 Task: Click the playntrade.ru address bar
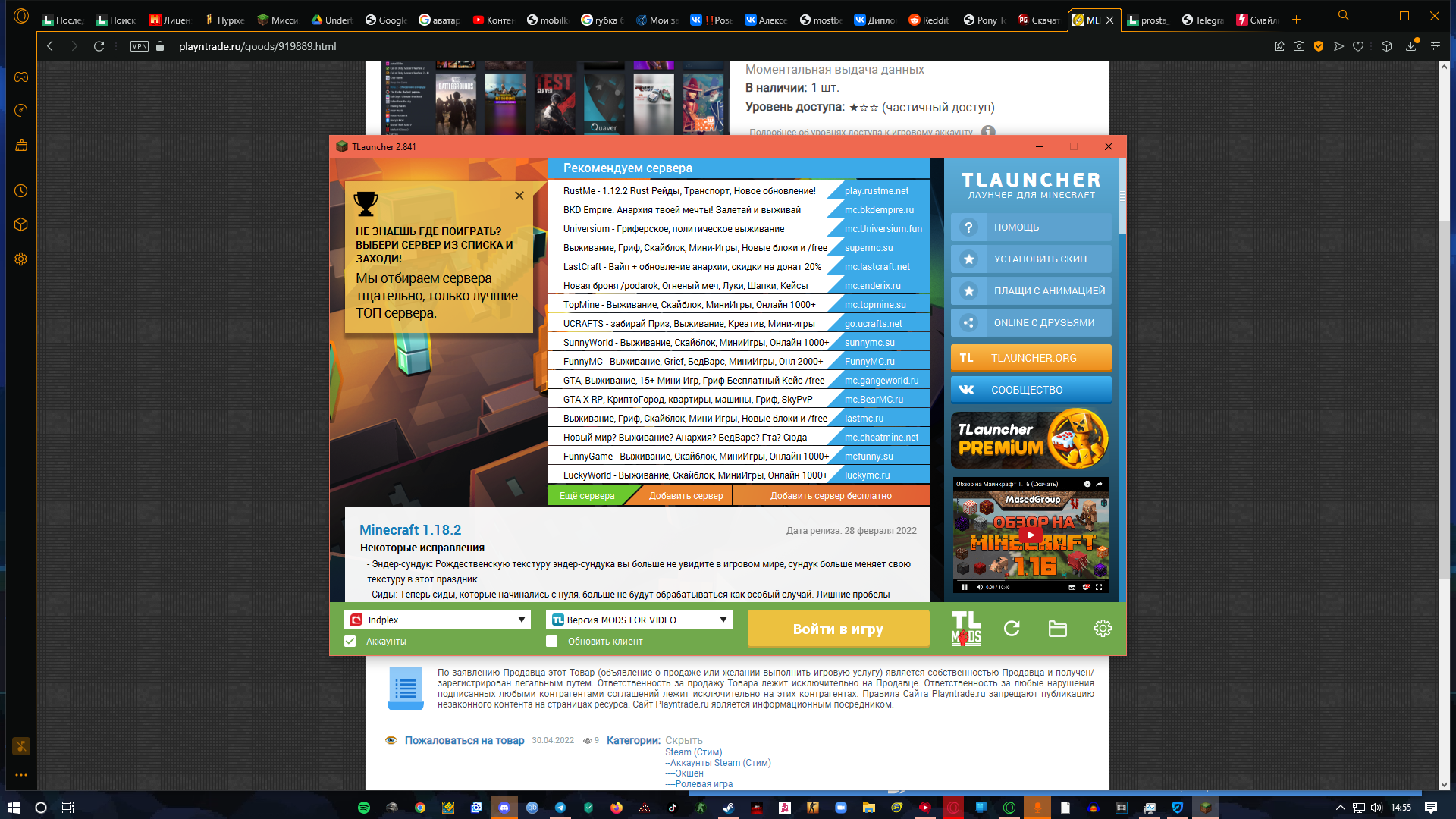258,46
